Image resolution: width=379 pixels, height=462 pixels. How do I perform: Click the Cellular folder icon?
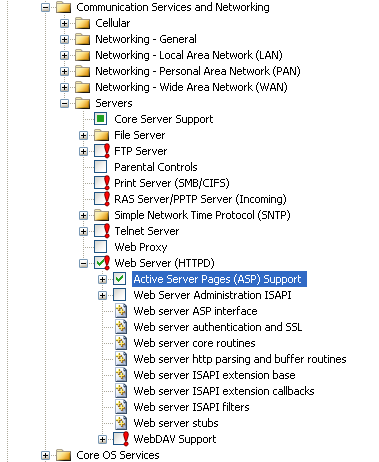point(82,23)
